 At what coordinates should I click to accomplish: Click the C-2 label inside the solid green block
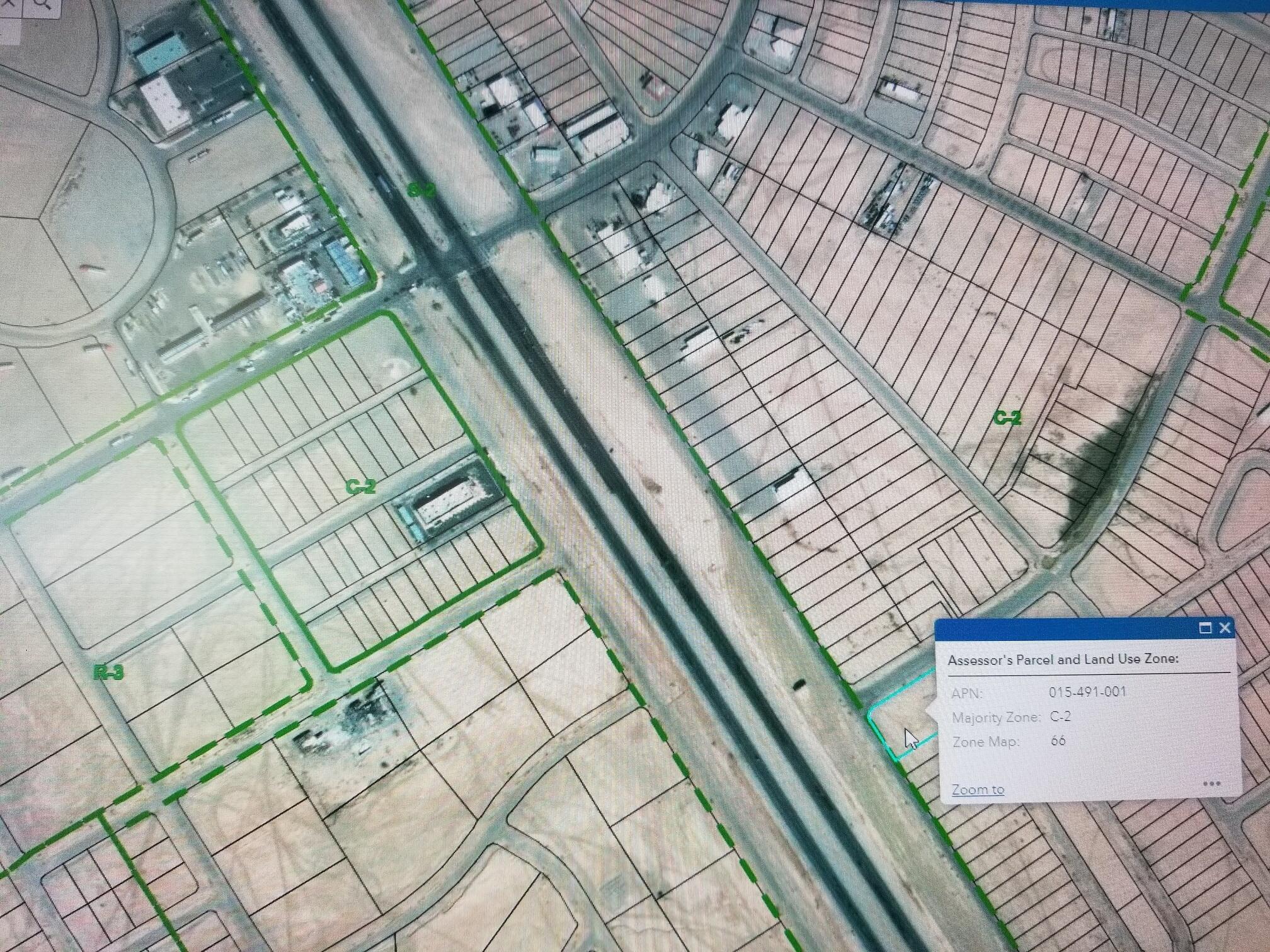(x=362, y=486)
